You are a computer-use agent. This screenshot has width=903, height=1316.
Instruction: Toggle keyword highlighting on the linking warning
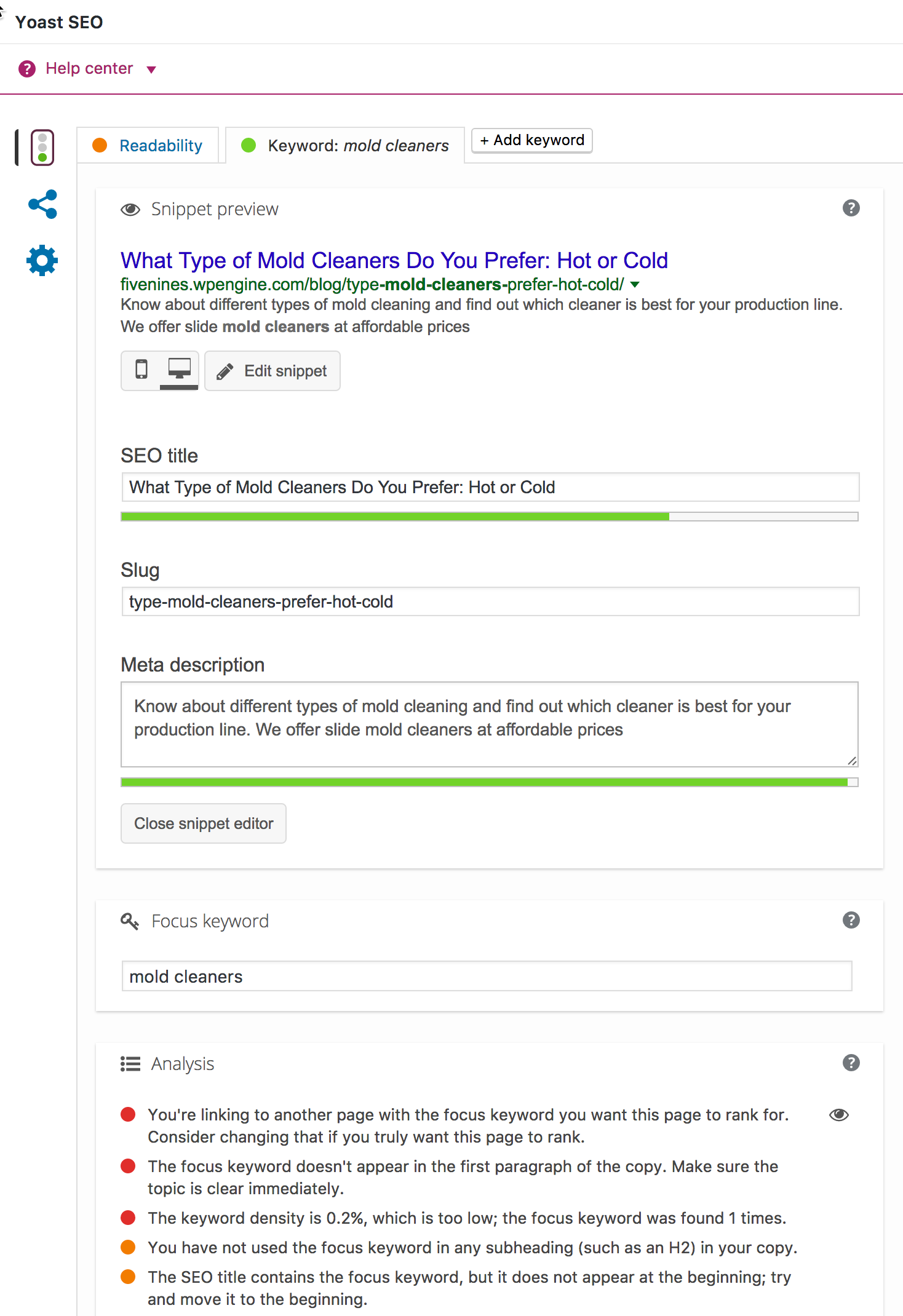(838, 1115)
